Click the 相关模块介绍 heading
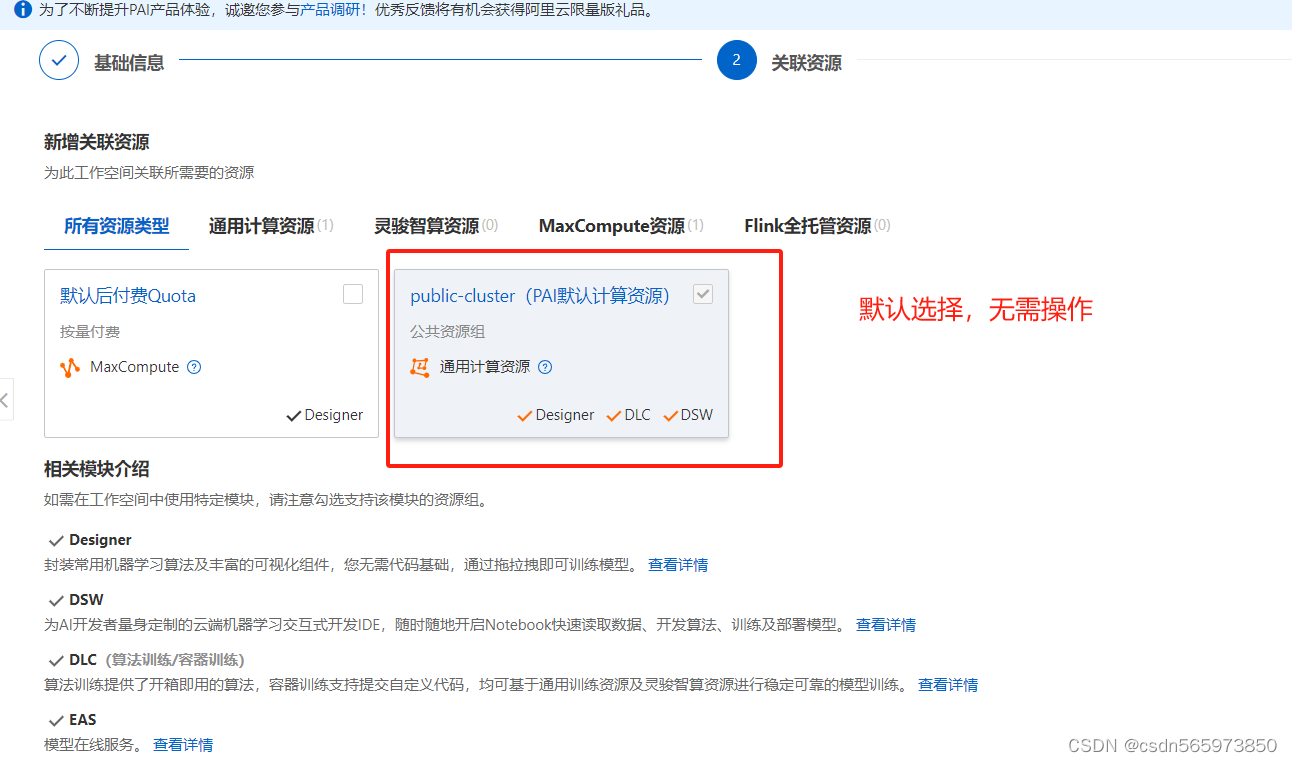 (97, 469)
